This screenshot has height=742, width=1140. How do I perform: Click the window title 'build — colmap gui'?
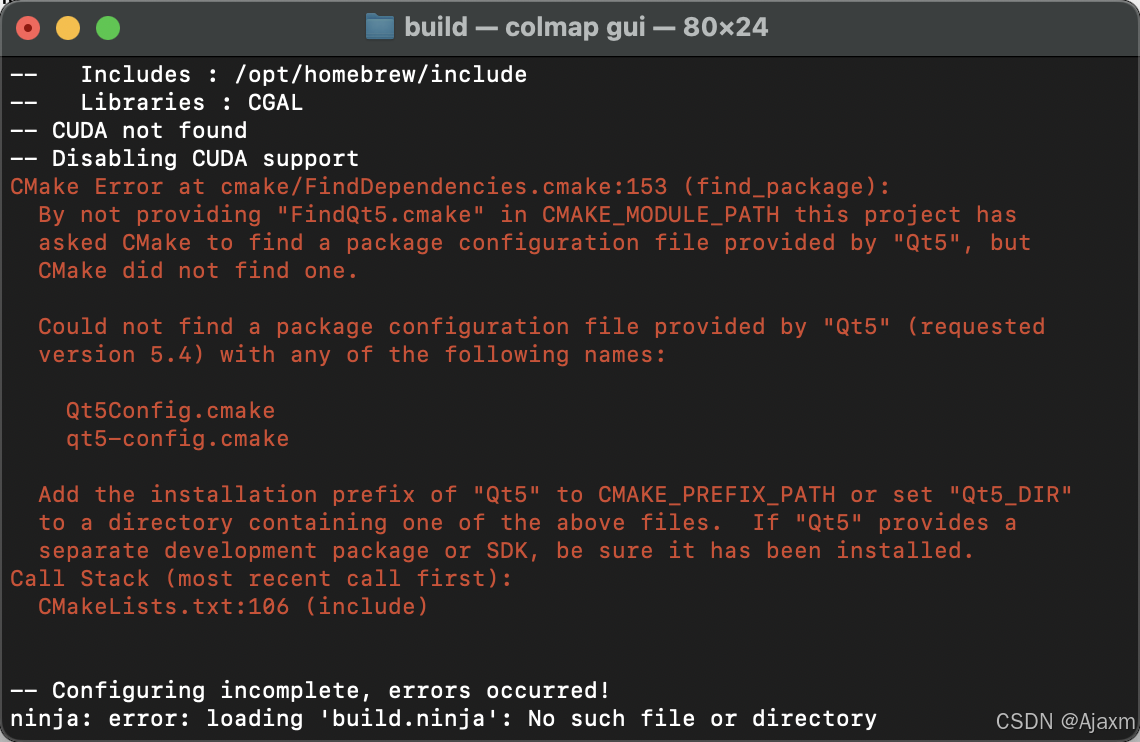(x=524, y=28)
